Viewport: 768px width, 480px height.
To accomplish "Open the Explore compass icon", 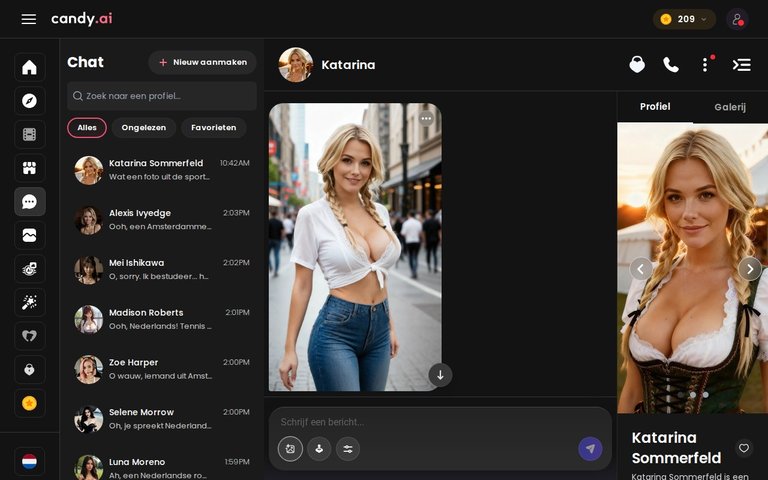I will pos(29,101).
